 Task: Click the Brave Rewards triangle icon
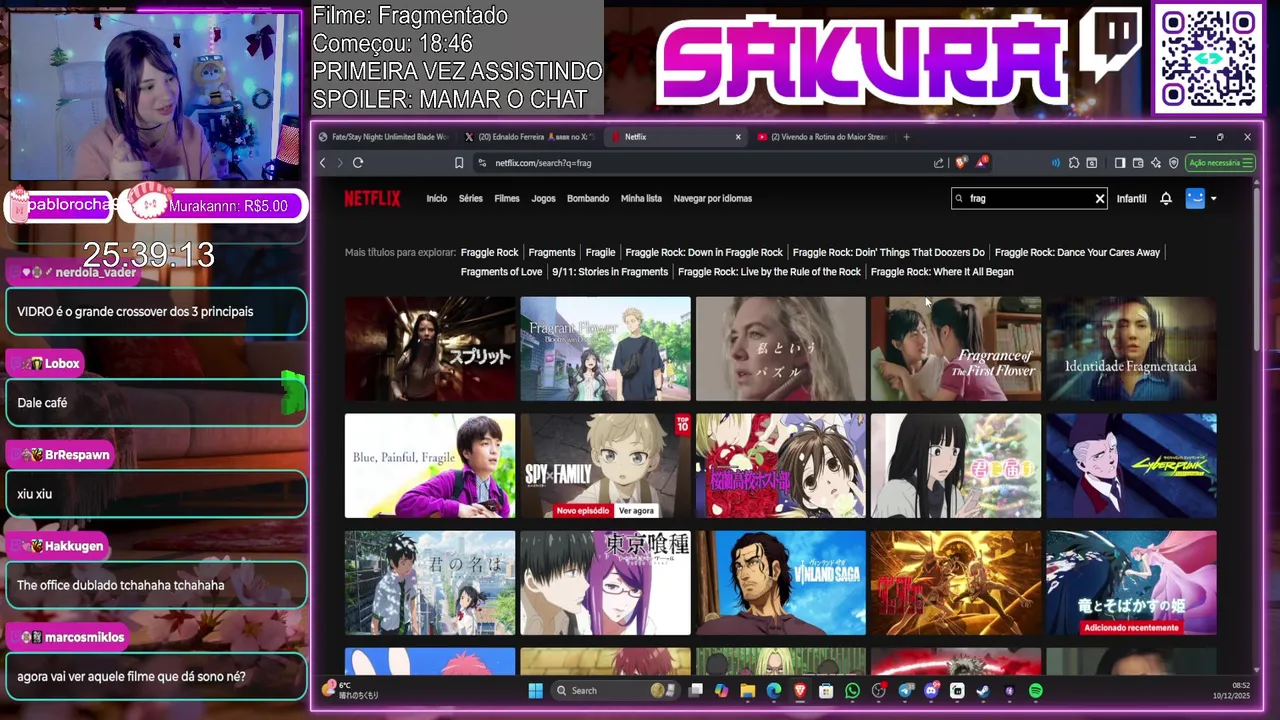tap(981, 163)
